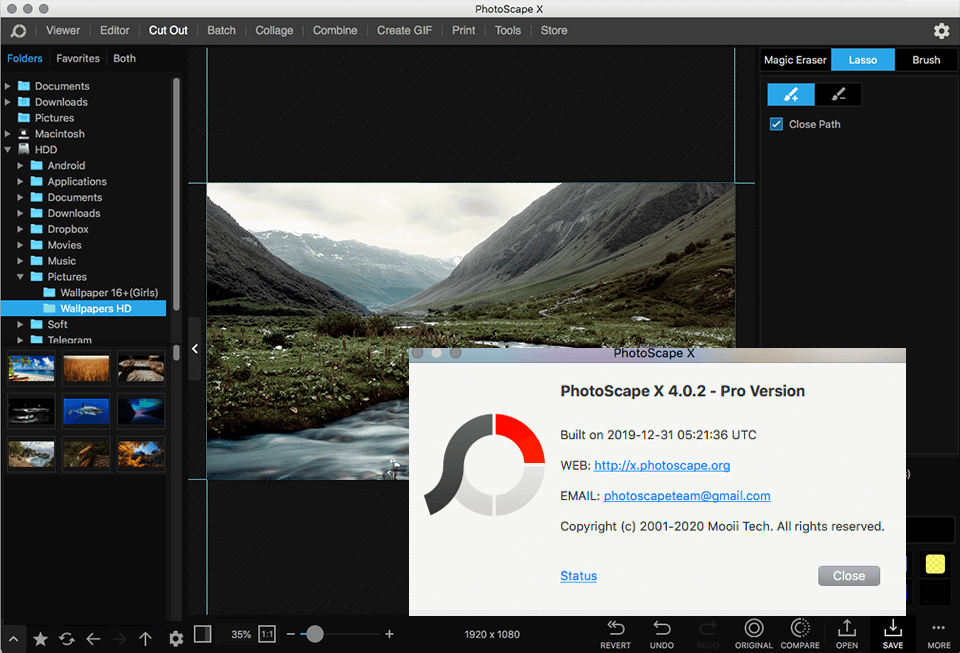Click the bottom-left up chevron icon
The width and height of the screenshot is (960, 653).
click(13, 639)
